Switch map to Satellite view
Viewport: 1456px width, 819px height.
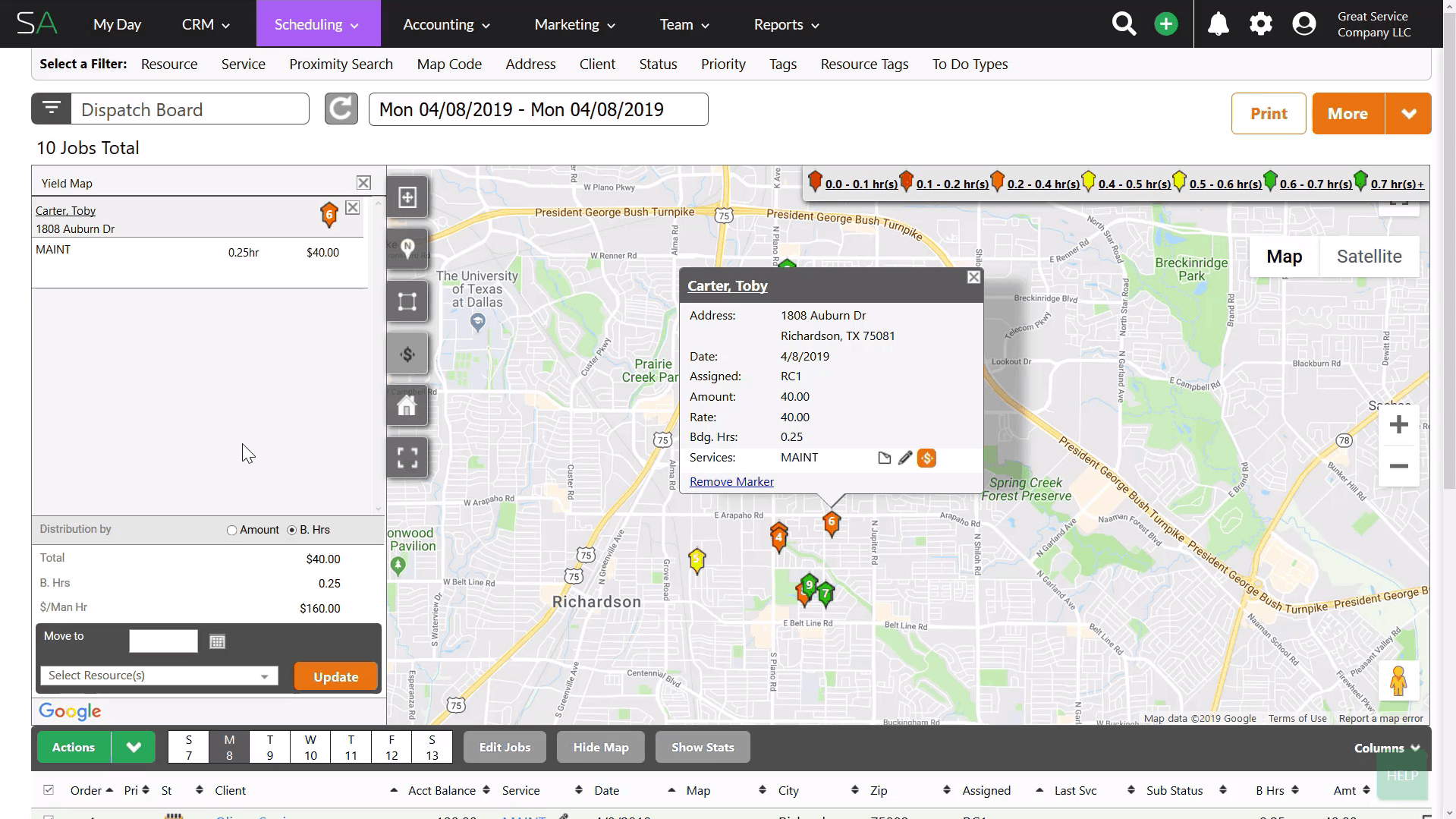point(1369,257)
